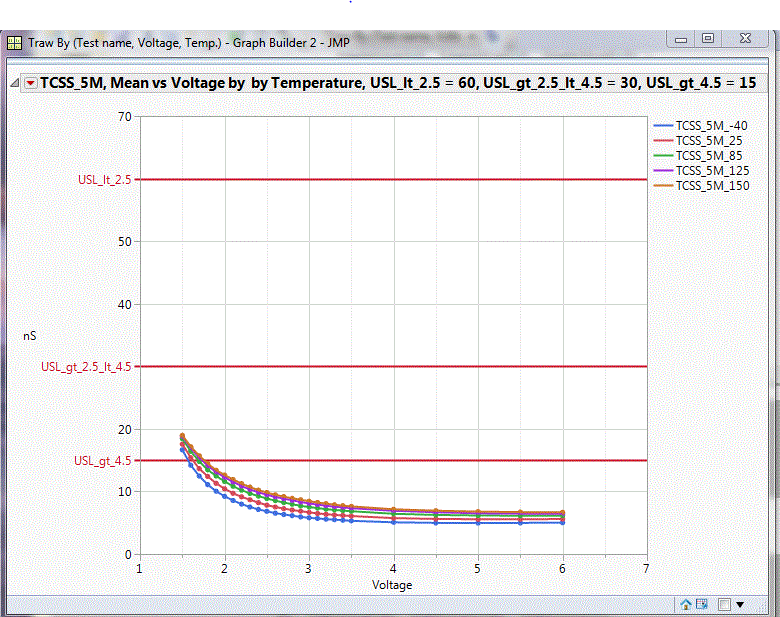The image size is (780, 617).
Task: Open the red triangle options menu
Action: pyautogui.click(x=31, y=83)
